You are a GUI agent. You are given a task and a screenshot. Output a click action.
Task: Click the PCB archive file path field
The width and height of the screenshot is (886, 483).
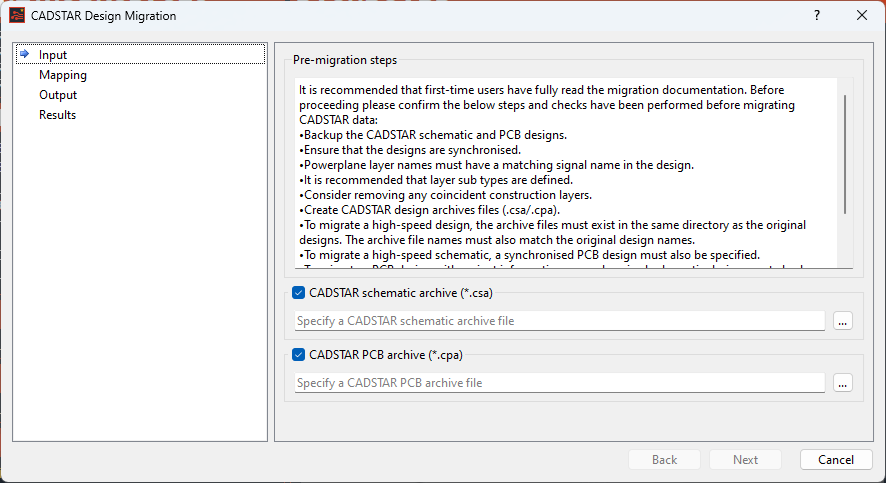click(559, 383)
